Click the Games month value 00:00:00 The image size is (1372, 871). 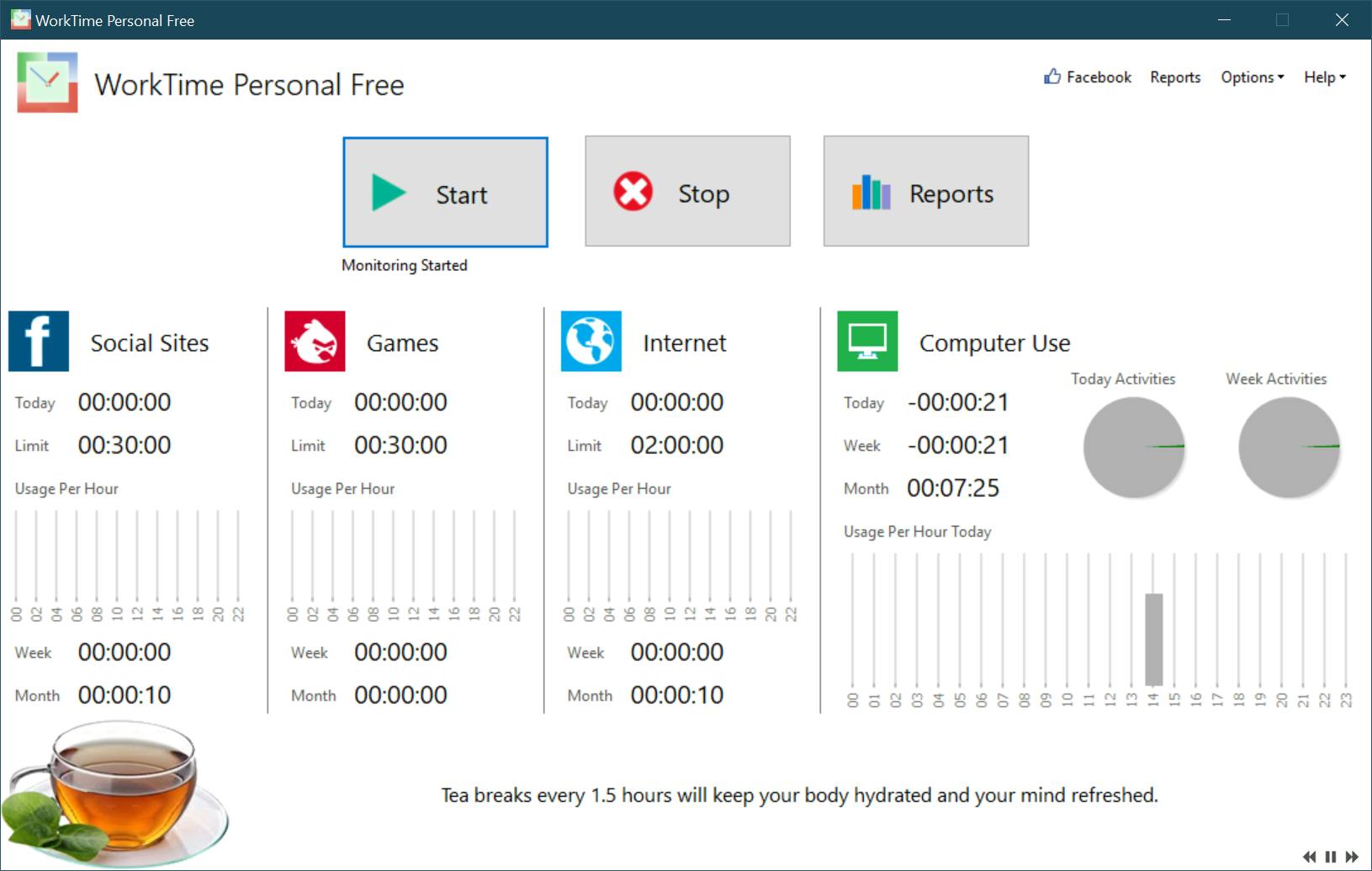click(x=400, y=695)
